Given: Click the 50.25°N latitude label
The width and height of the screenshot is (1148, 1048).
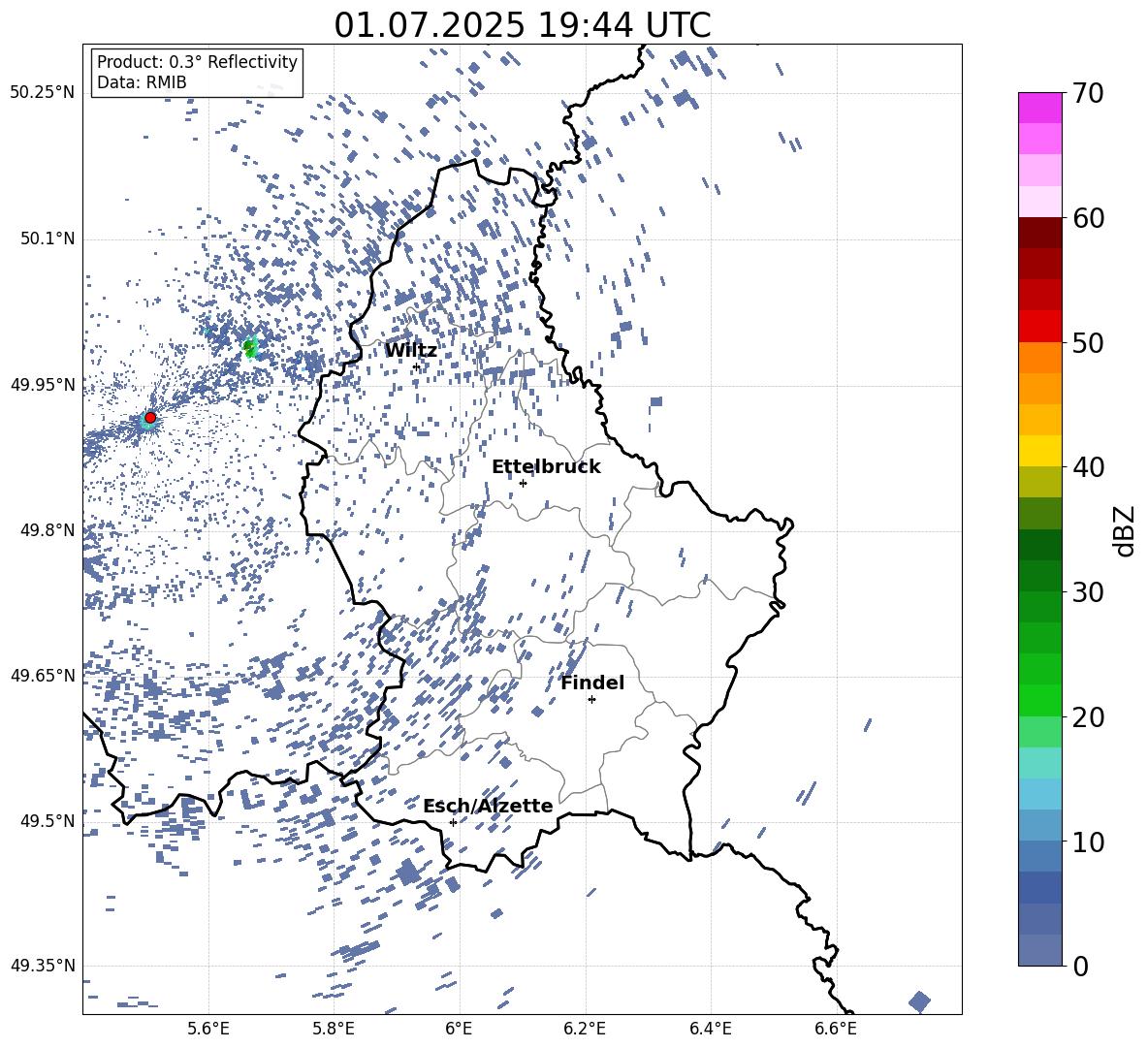Looking at the screenshot, I should click(x=43, y=93).
